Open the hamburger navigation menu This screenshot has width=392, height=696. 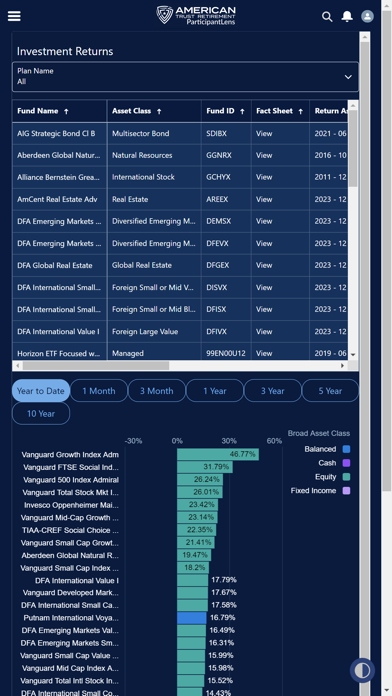pyautogui.click(x=14, y=16)
